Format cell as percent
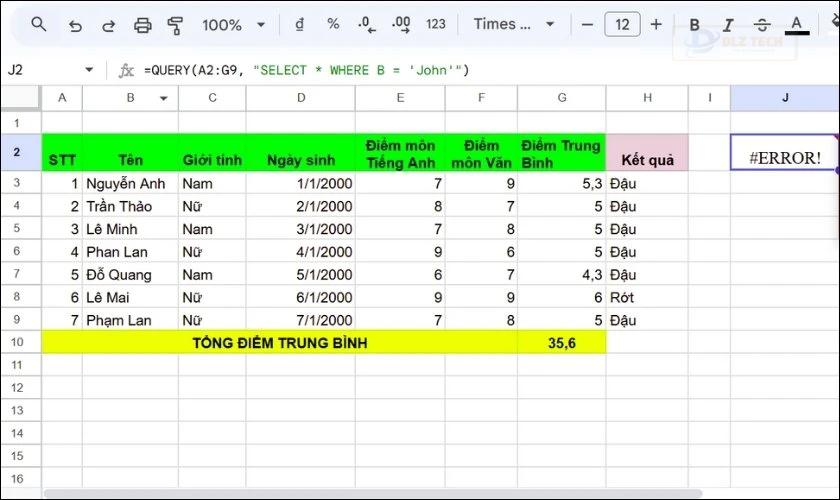Image resolution: width=840 pixels, height=500 pixels. pos(333,24)
